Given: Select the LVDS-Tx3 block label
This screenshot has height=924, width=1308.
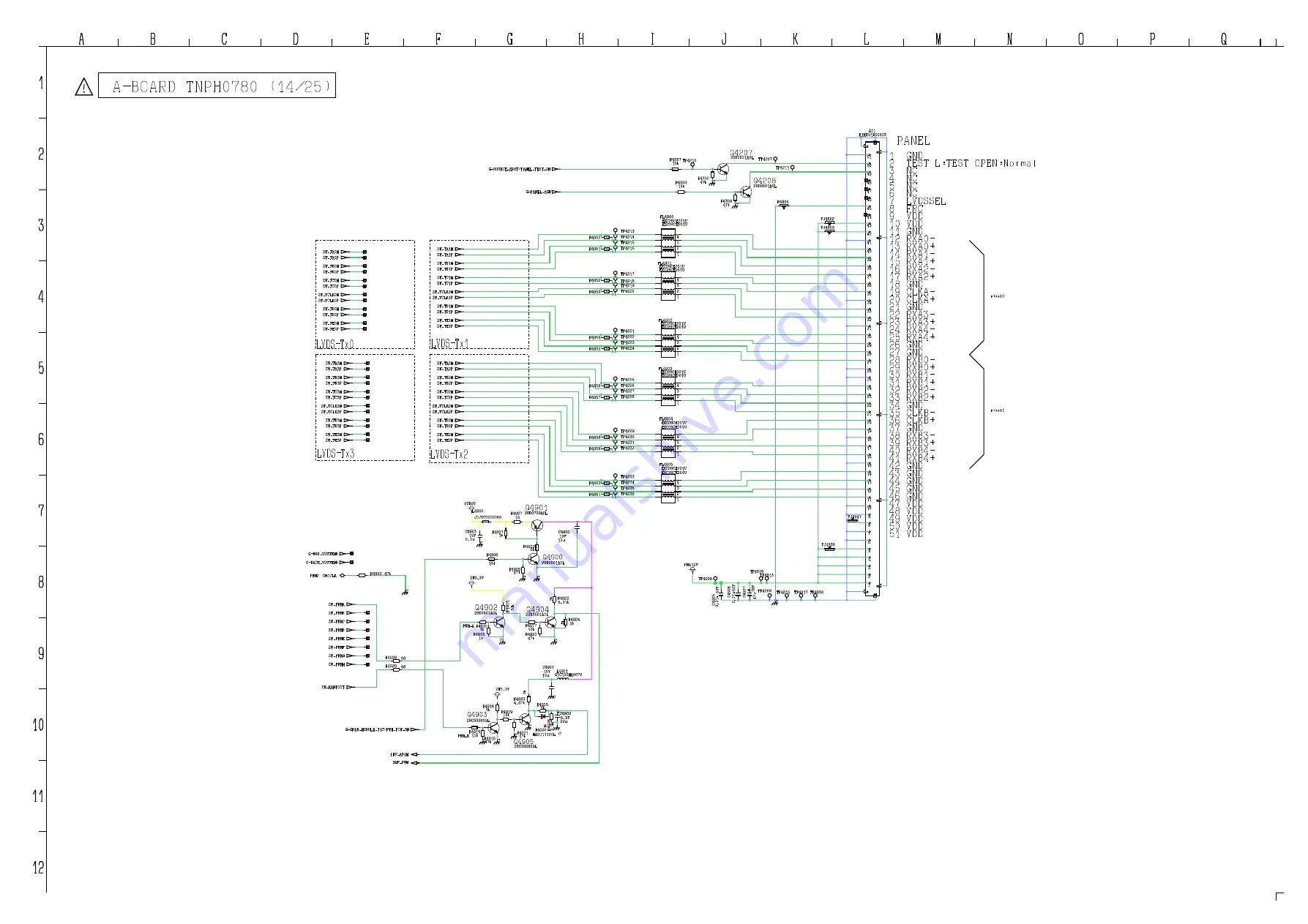Looking at the screenshot, I should 335,454.
